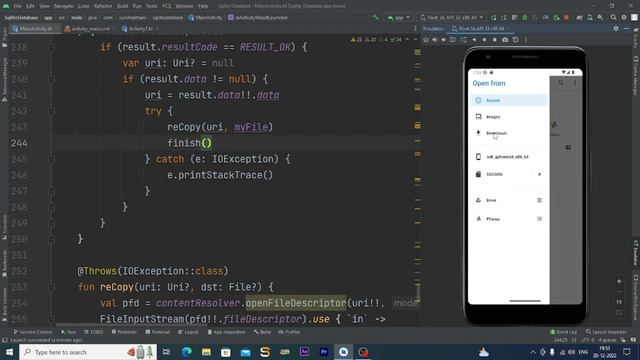The image size is (640, 360).
Task: Fold the reCopy function at line 253
Action: (51, 287)
